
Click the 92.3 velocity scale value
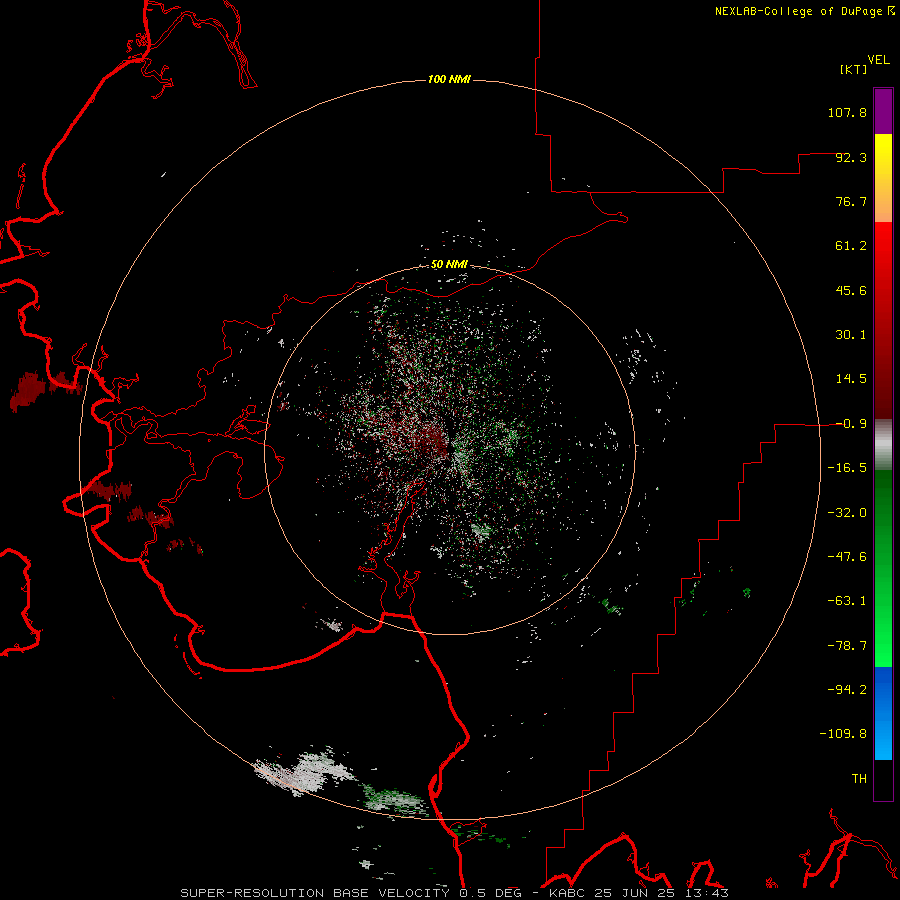click(851, 157)
